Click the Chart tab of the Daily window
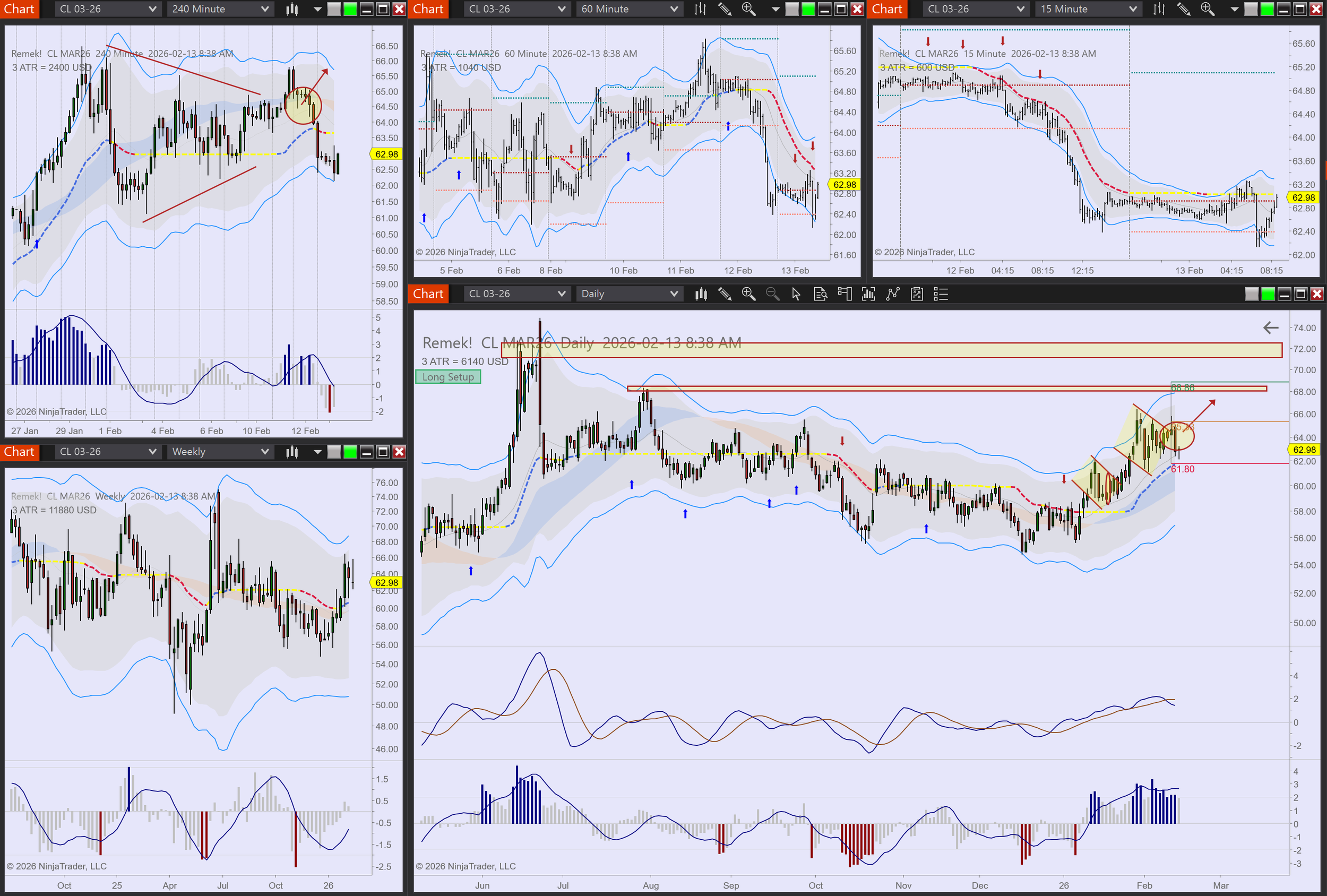This screenshot has width=1327, height=896. [428, 294]
